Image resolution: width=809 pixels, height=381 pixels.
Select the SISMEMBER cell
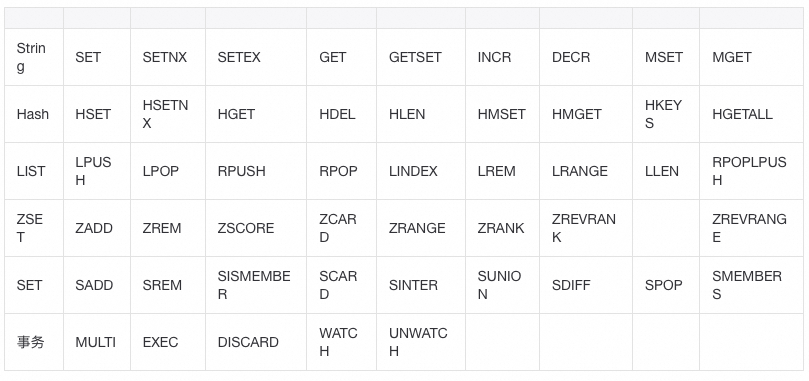click(255, 285)
